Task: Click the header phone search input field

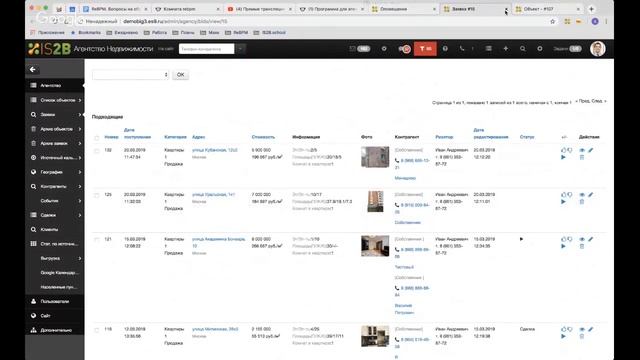Action: tap(207, 49)
